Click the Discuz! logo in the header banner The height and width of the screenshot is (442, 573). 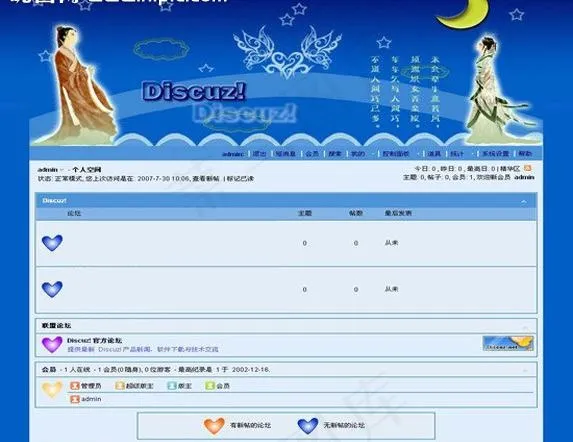click(x=194, y=91)
